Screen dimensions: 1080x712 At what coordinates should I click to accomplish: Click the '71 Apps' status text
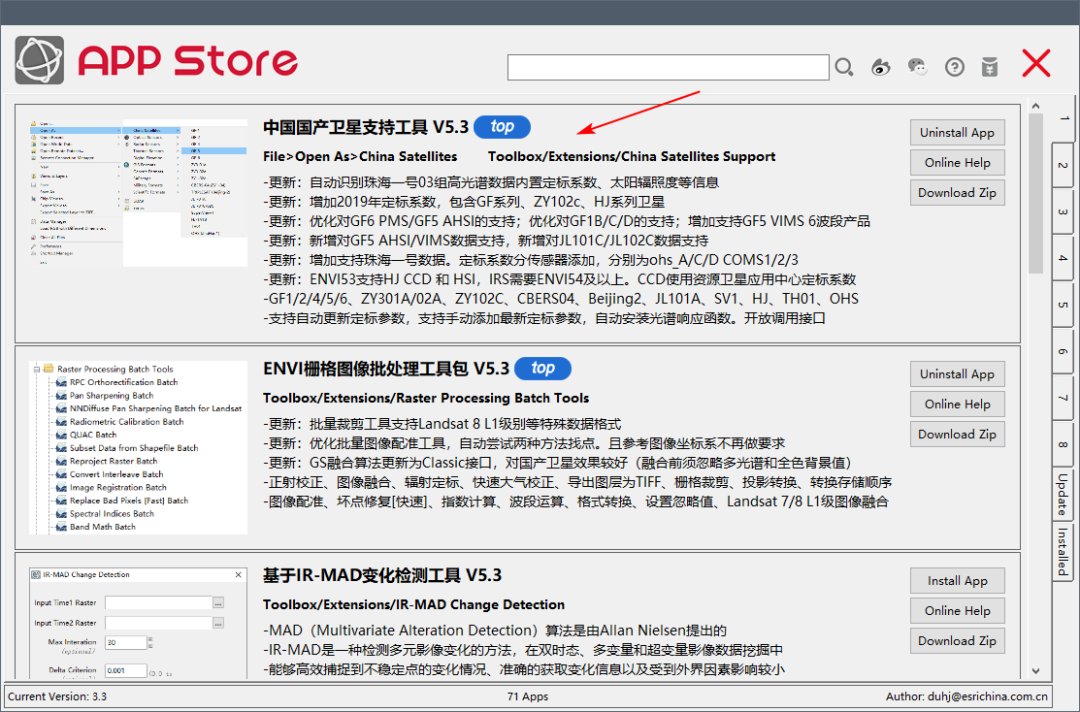pos(528,696)
